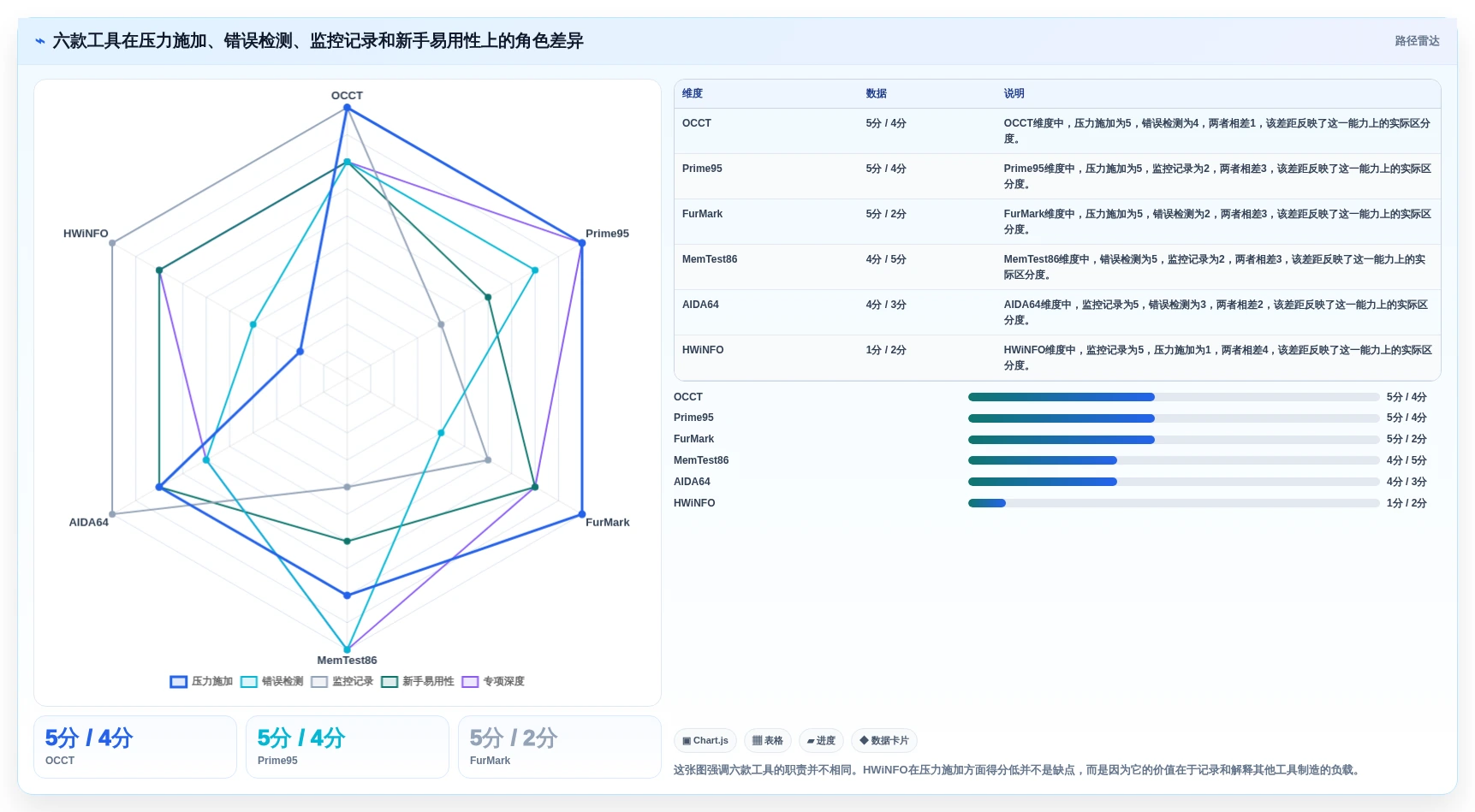Toggle the 新手易用性 legend series
This screenshot has width=1475, height=812.
point(418,682)
